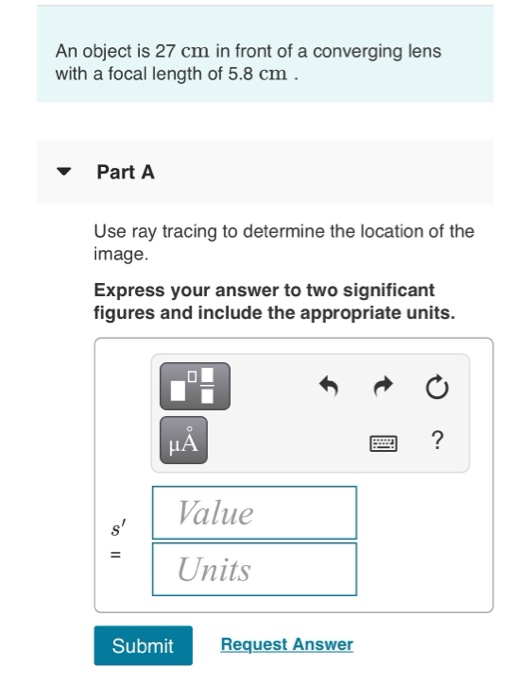Open the µÅ symbols palette
Viewport: 531px width, 700px height.
click(x=184, y=440)
